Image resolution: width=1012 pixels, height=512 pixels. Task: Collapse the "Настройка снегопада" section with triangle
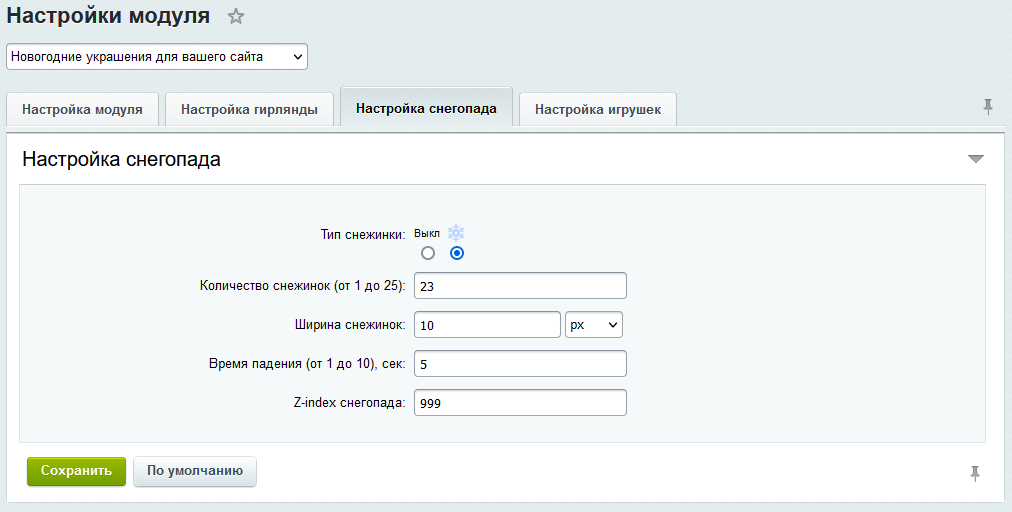(x=976, y=159)
